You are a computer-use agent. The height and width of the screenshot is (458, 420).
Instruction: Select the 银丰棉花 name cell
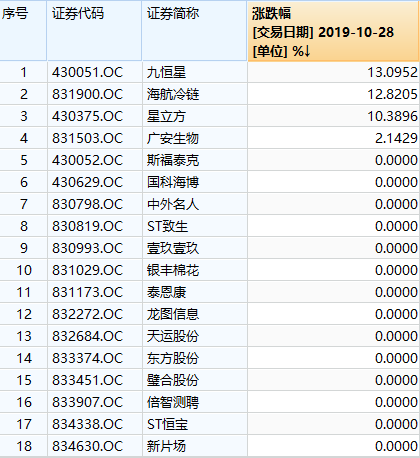pyautogui.click(x=195, y=270)
